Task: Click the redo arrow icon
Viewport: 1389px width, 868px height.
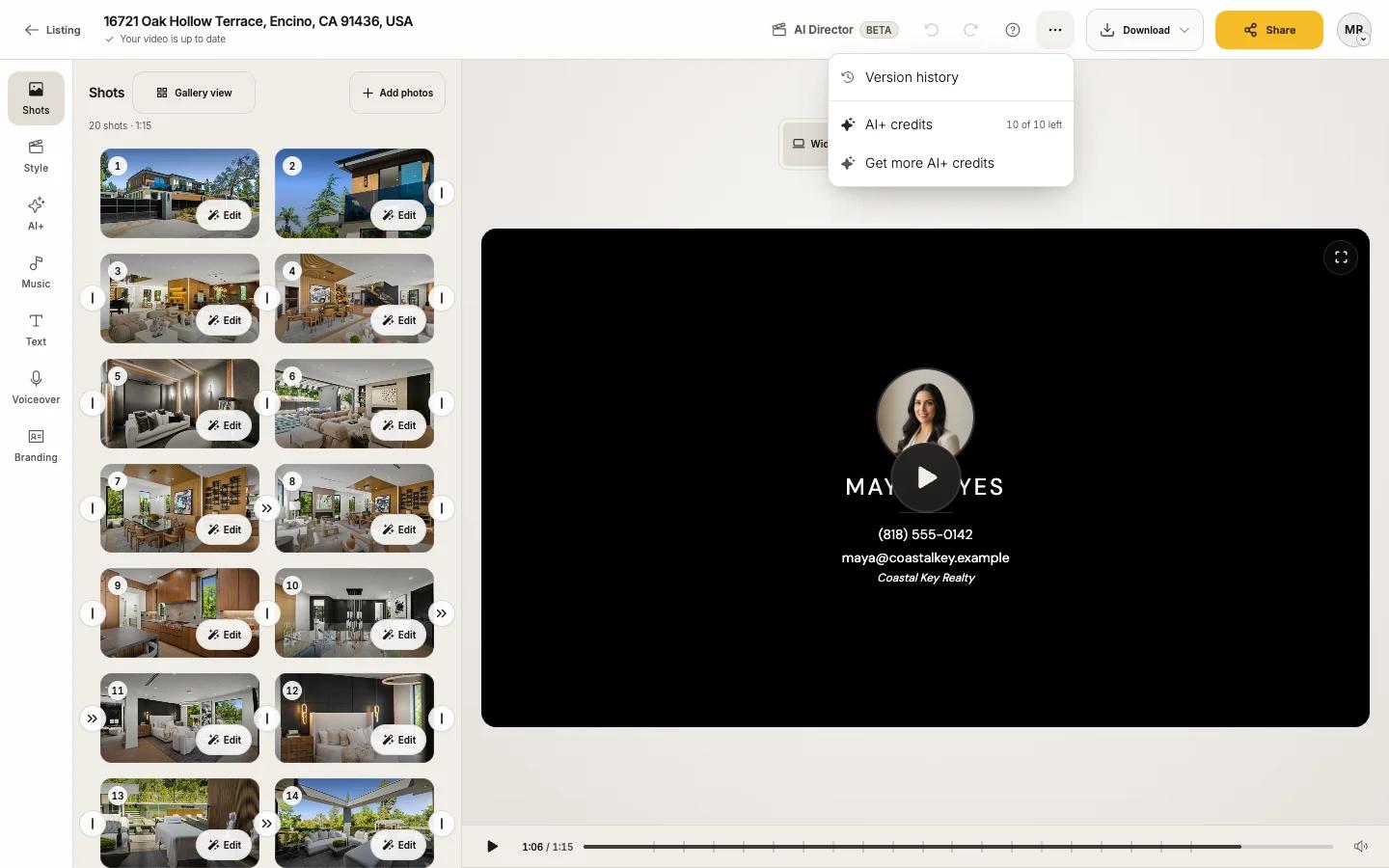Action: tap(970, 30)
